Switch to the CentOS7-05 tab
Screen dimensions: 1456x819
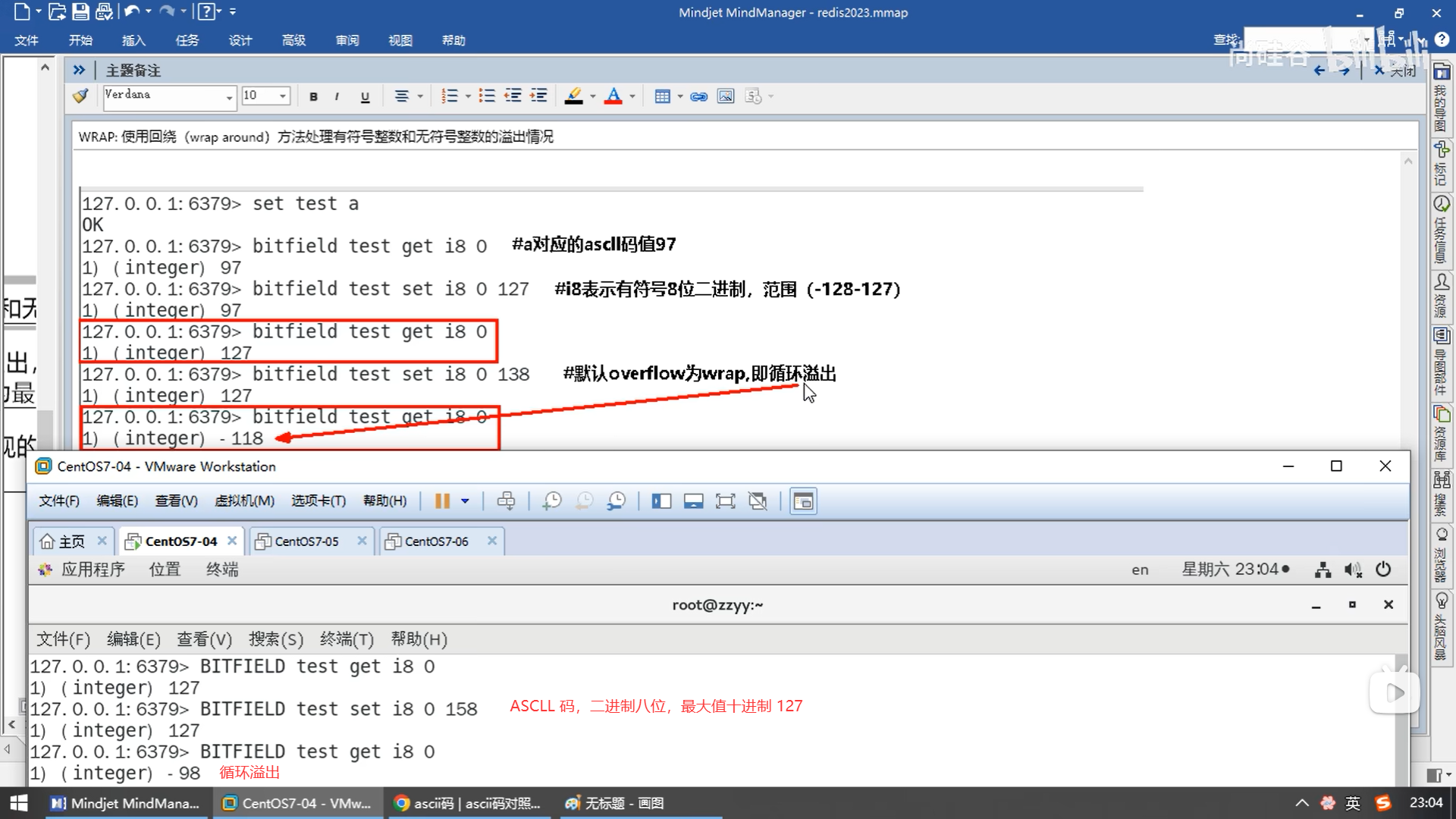coord(306,541)
